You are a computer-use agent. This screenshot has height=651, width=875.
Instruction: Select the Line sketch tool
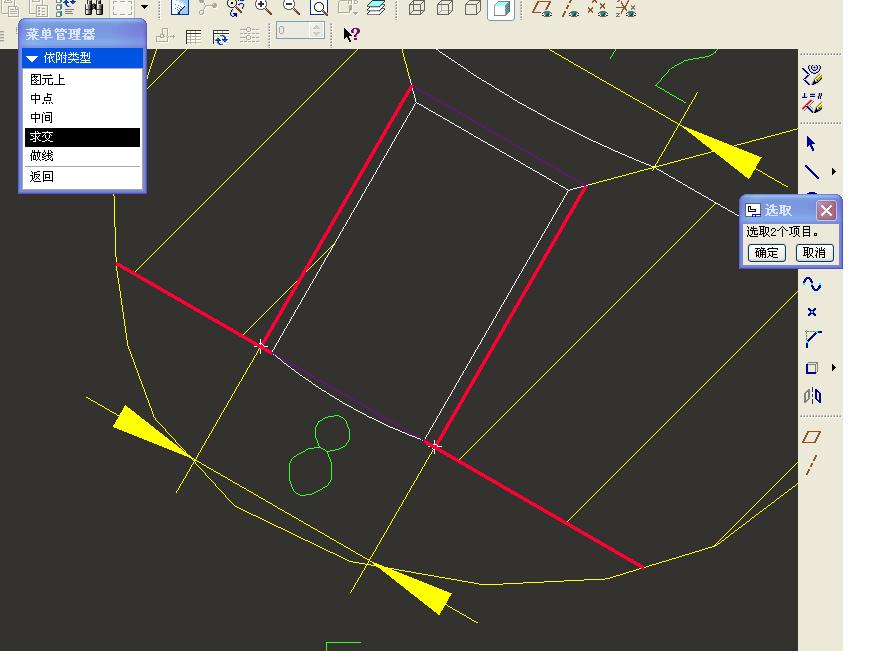coord(812,171)
